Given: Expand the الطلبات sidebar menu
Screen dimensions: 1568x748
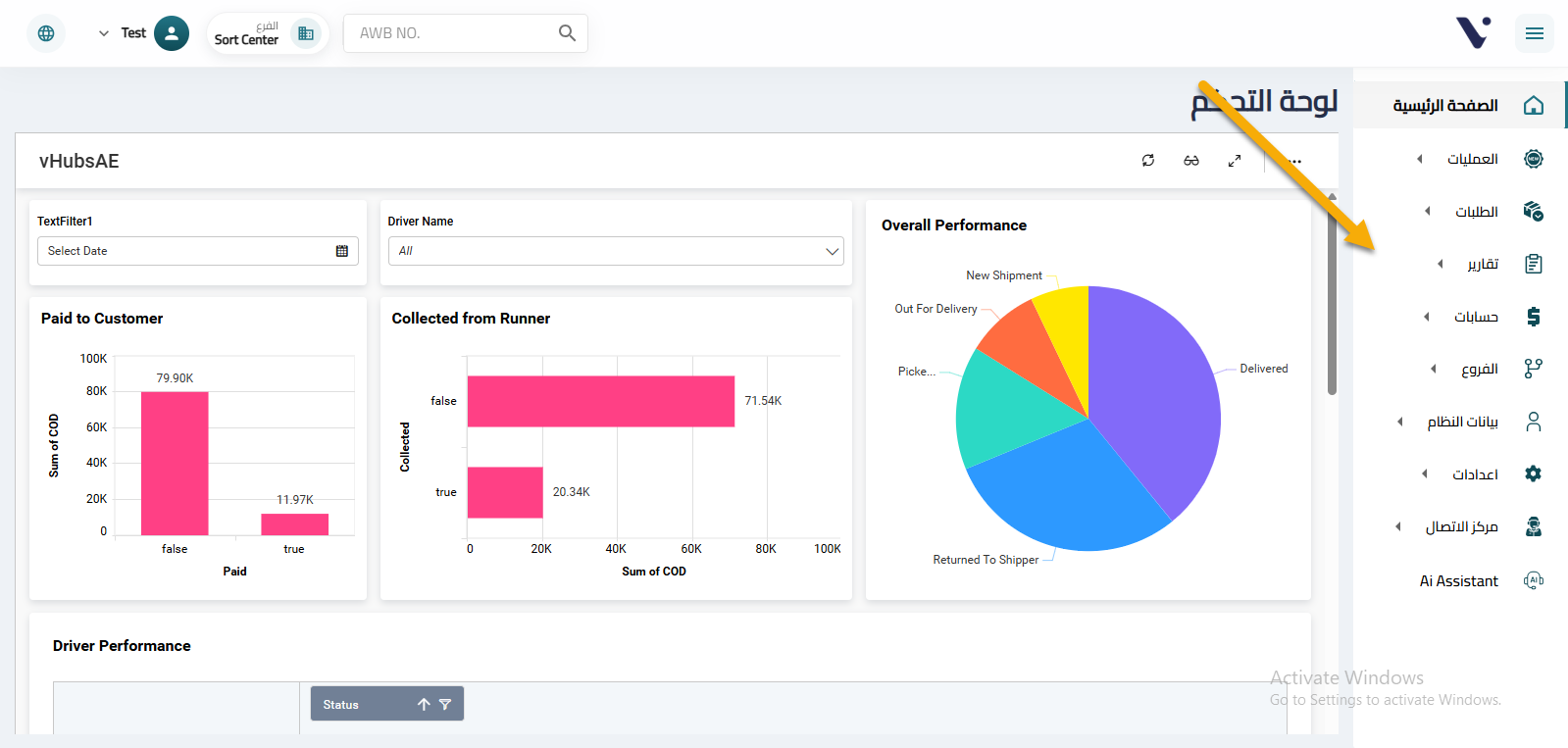Looking at the screenshot, I should coord(1476,212).
